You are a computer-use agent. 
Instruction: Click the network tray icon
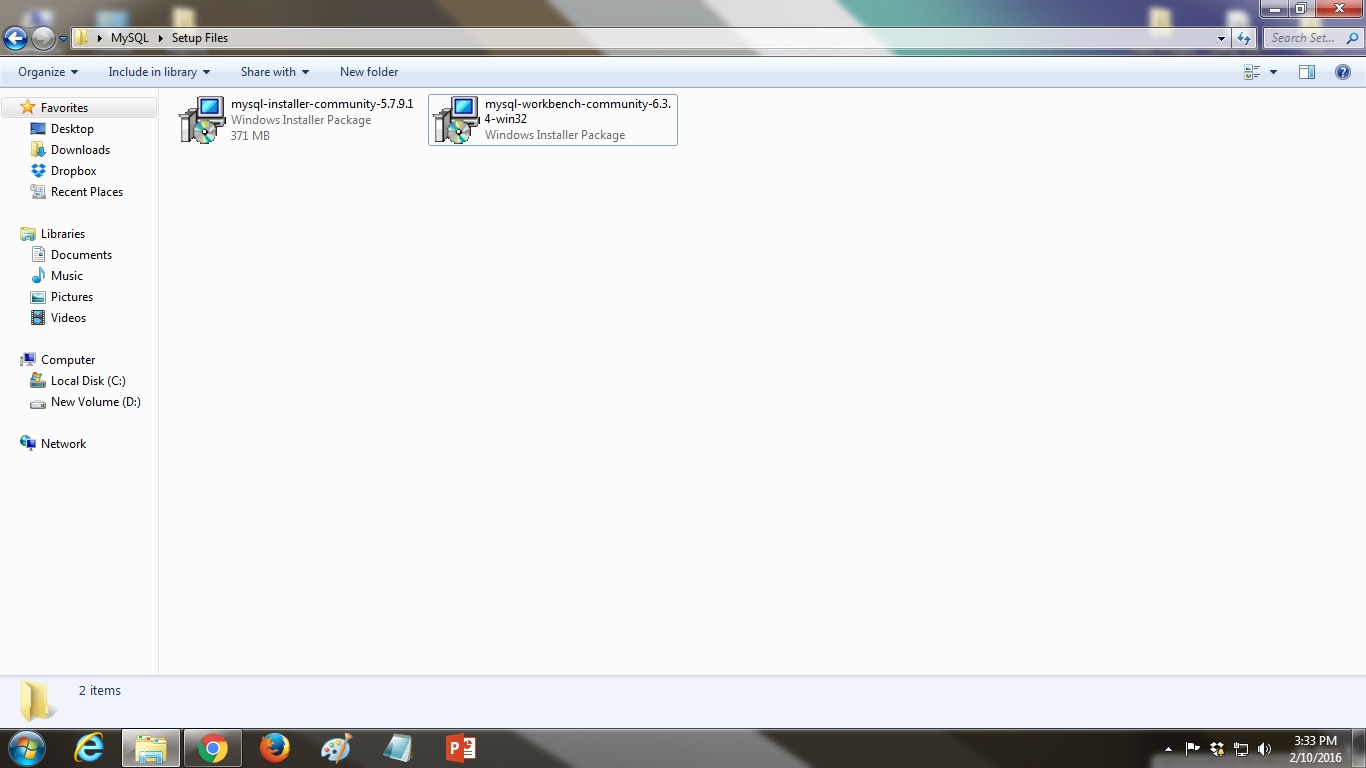(1241, 748)
